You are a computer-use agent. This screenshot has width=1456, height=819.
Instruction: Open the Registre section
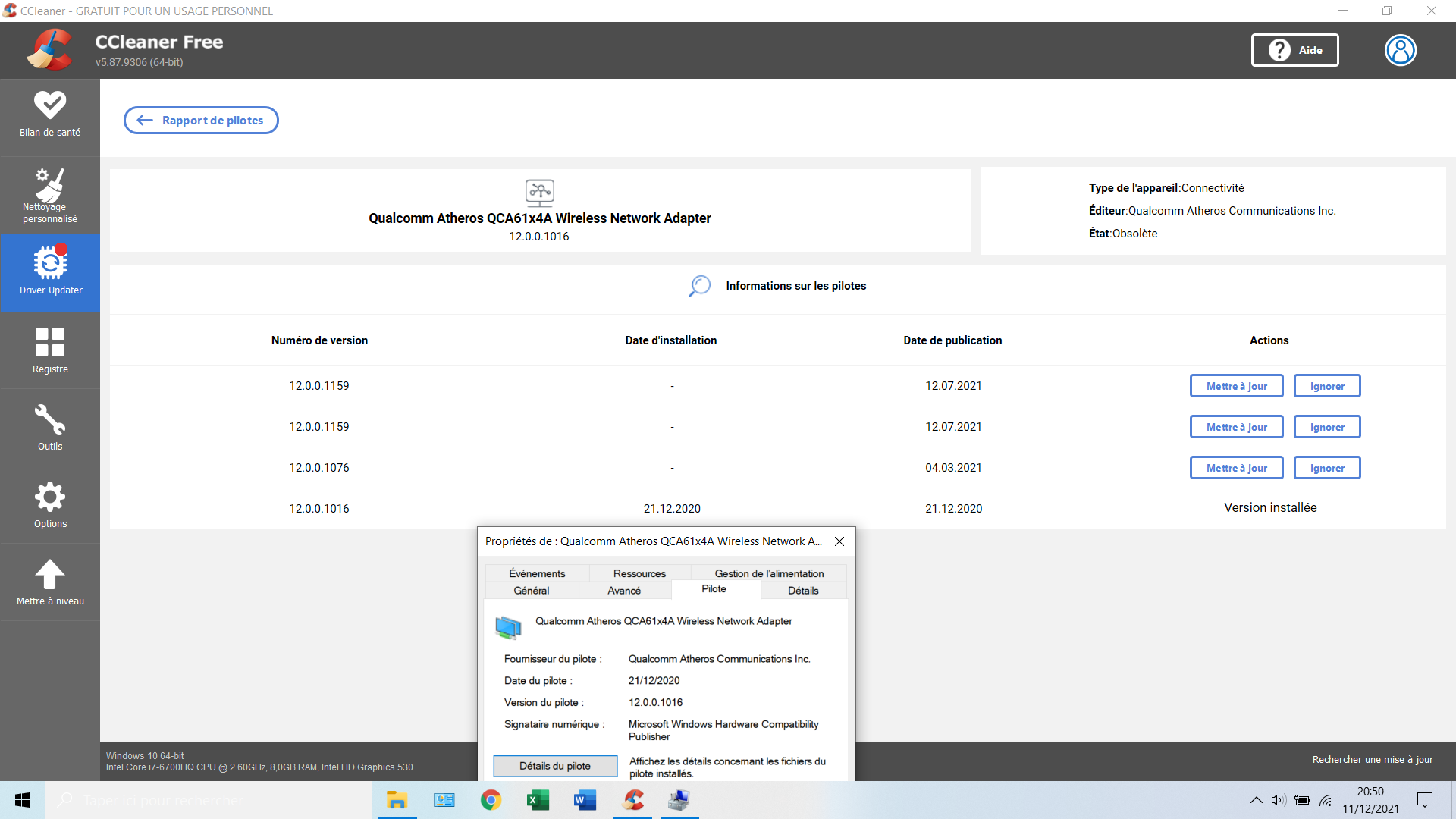point(50,350)
